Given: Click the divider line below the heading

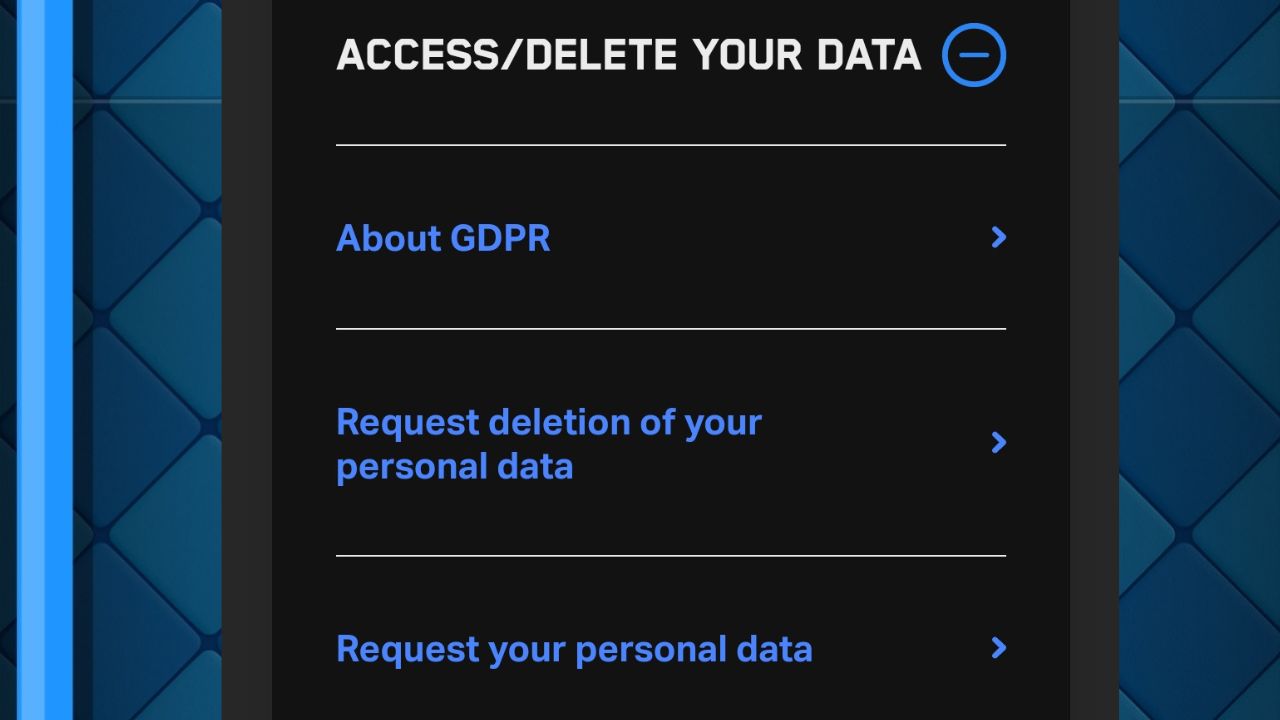Looking at the screenshot, I should pos(670,145).
